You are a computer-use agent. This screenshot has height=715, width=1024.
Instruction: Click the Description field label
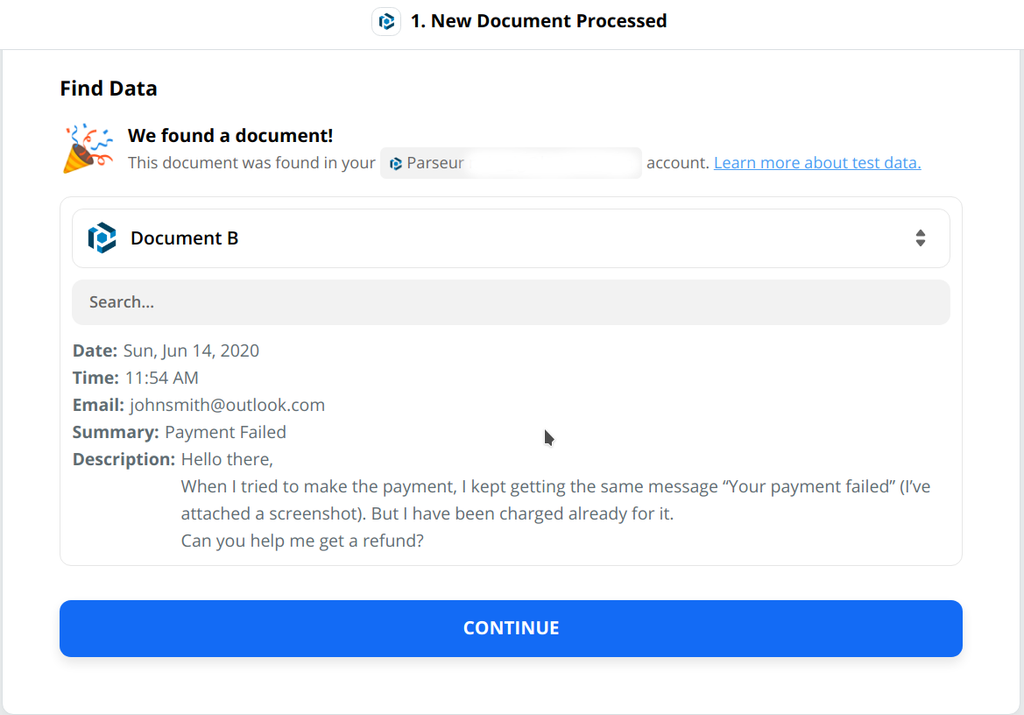click(124, 459)
